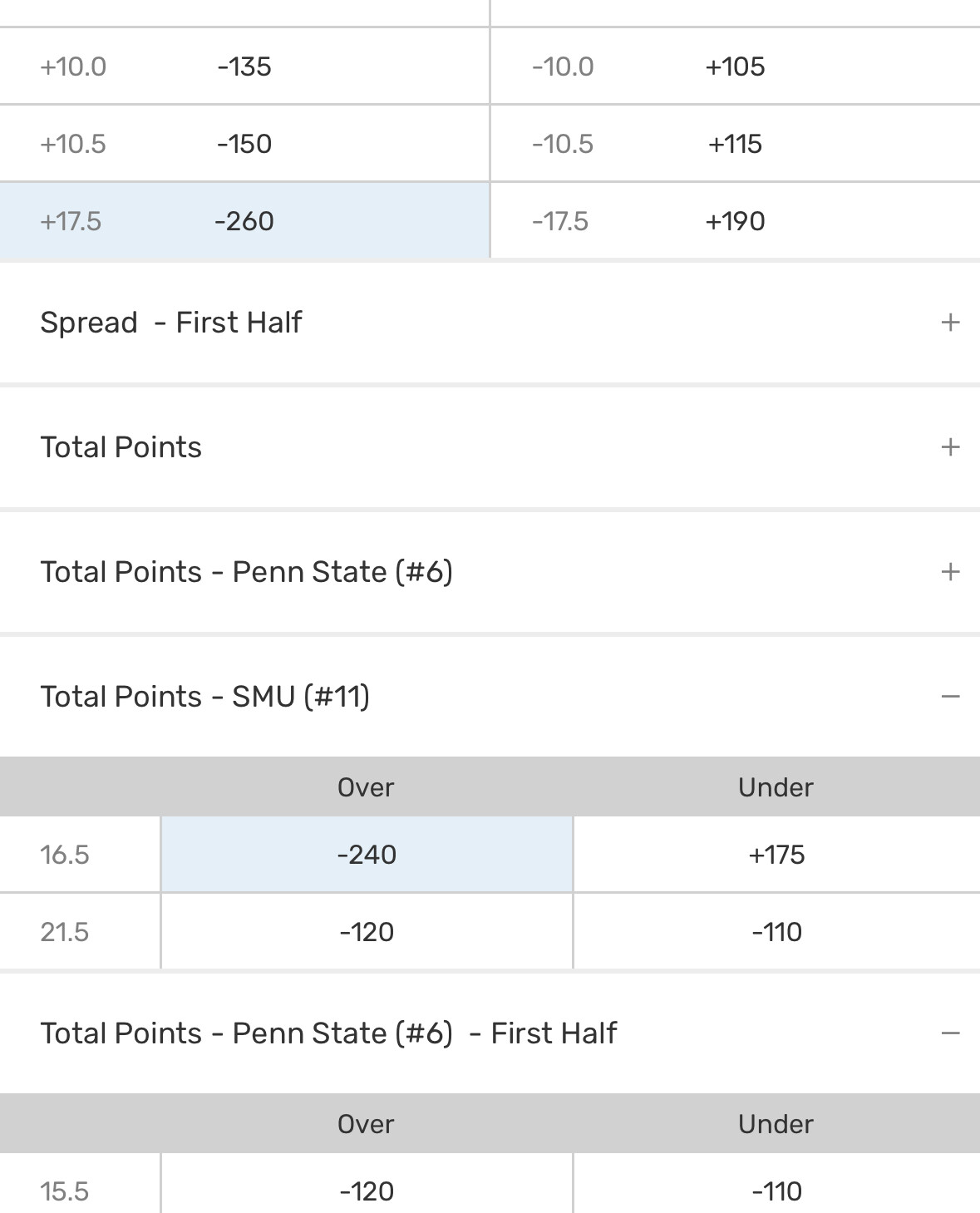Image resolution: width=980 pixels, height=1213 pixels.
Task: Deselect the +17.5 spread at -260
Action: [244, 221]
